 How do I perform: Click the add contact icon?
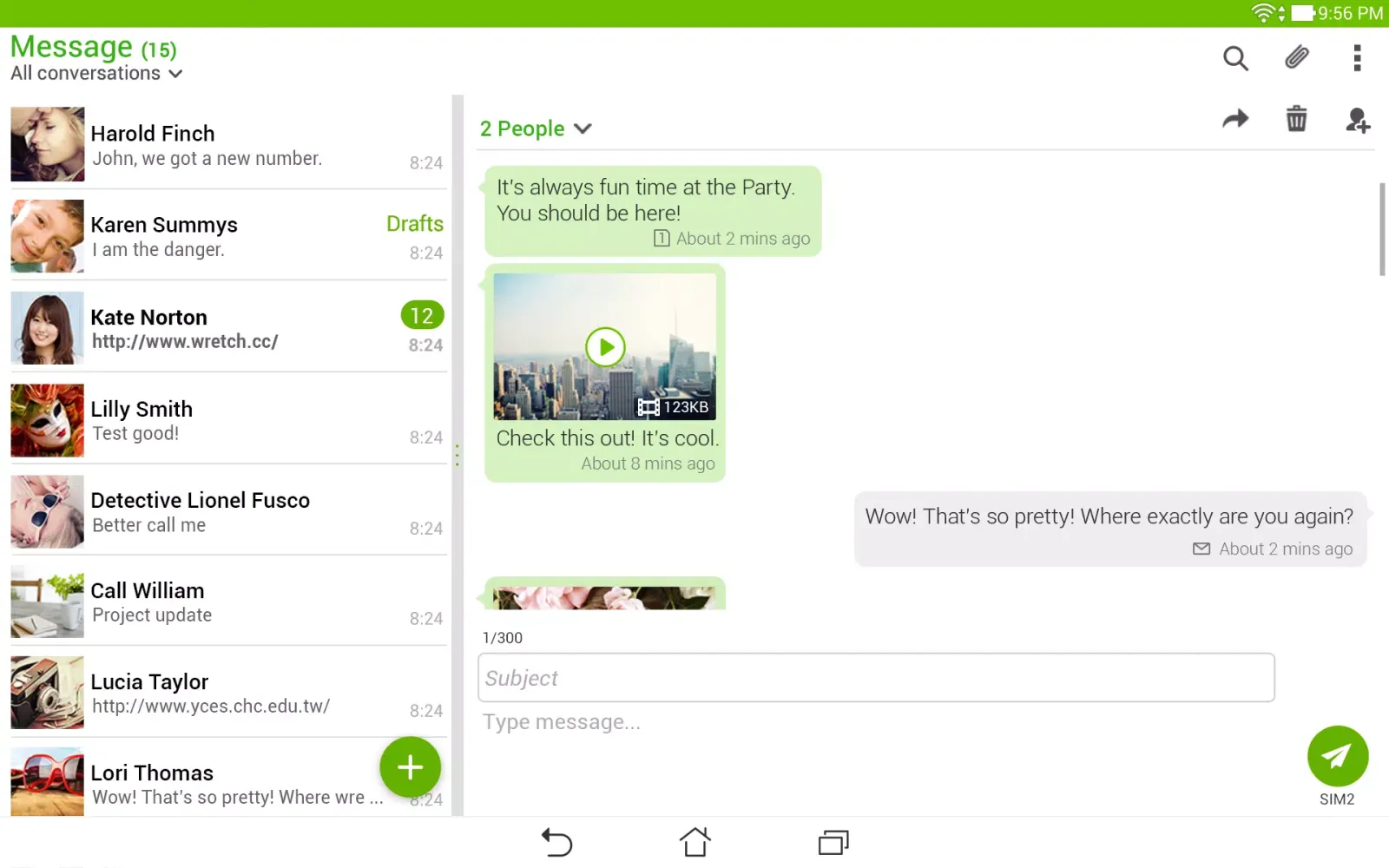click(1357, 120)
